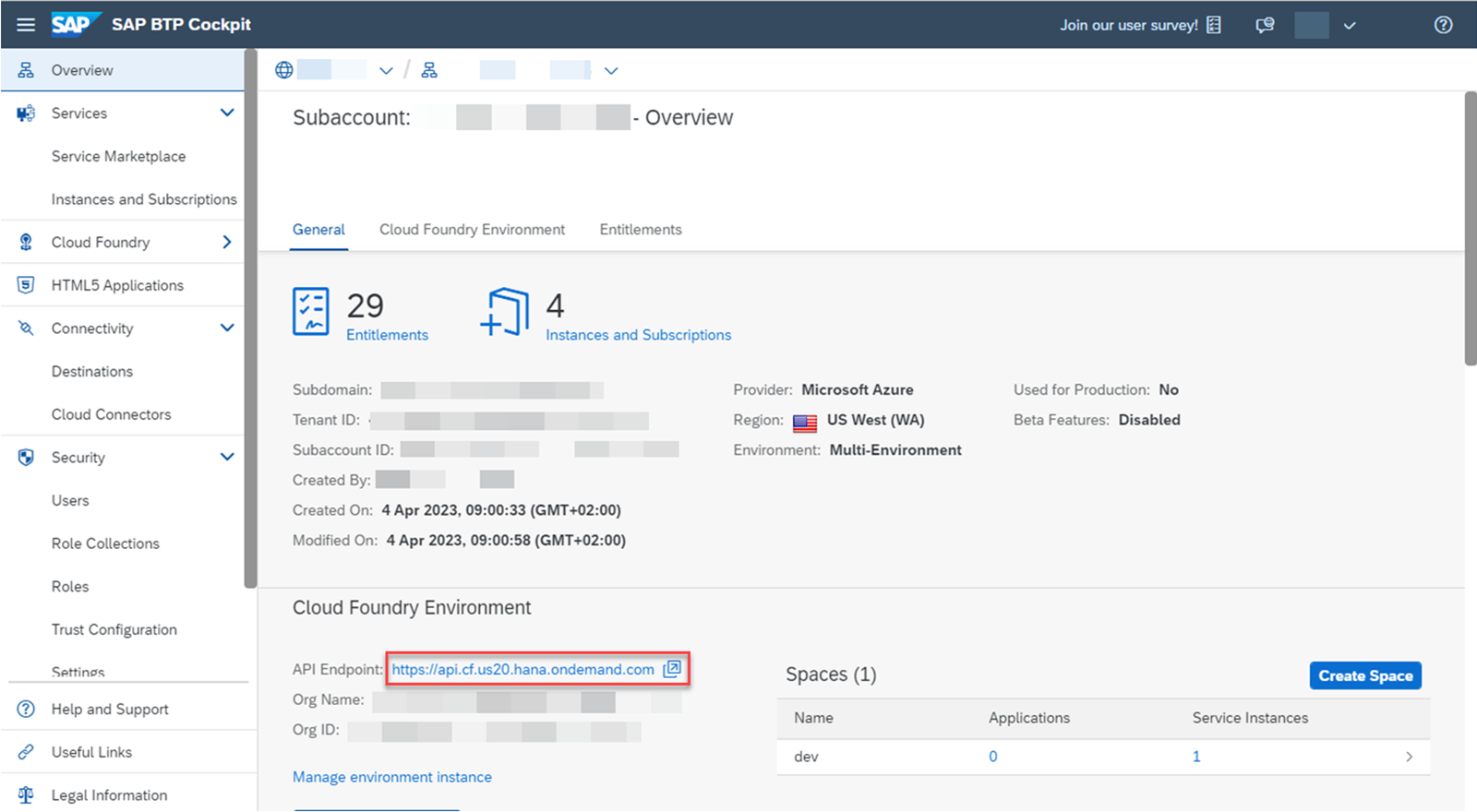
Task: Open the subaccount breadcrumb dropdown
Action: pos(611,71)
